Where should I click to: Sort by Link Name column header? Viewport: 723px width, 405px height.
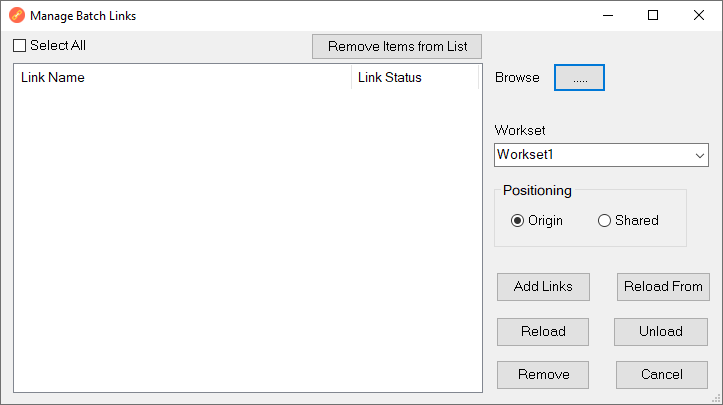pos(180,78)
